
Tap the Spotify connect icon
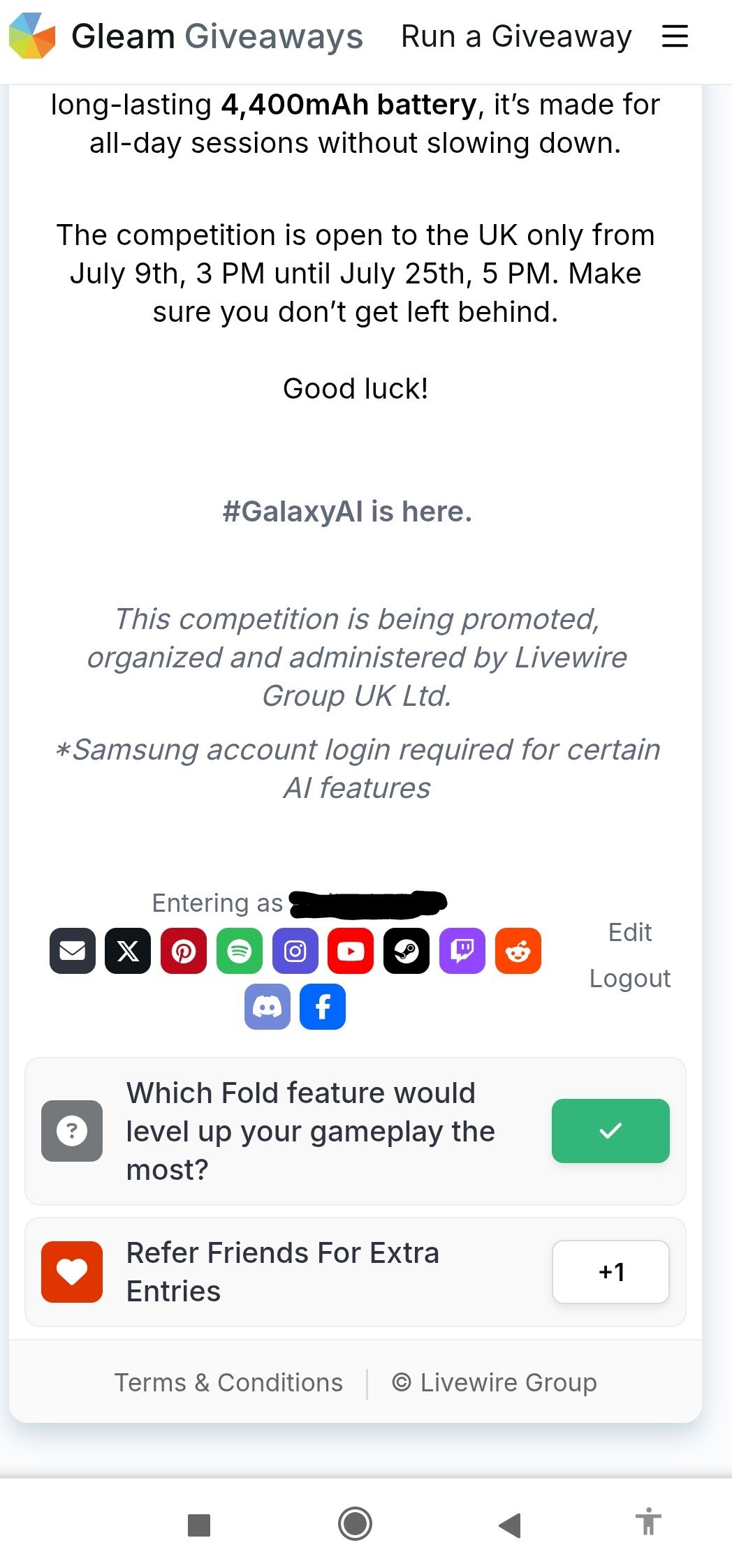click(240, 951)
